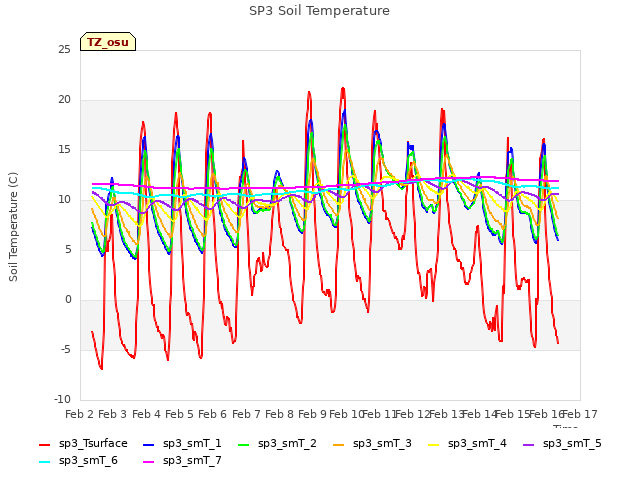Click the yellow sp3_smT_4 legend swatch

pyautogui.click(x=433, y=444)
